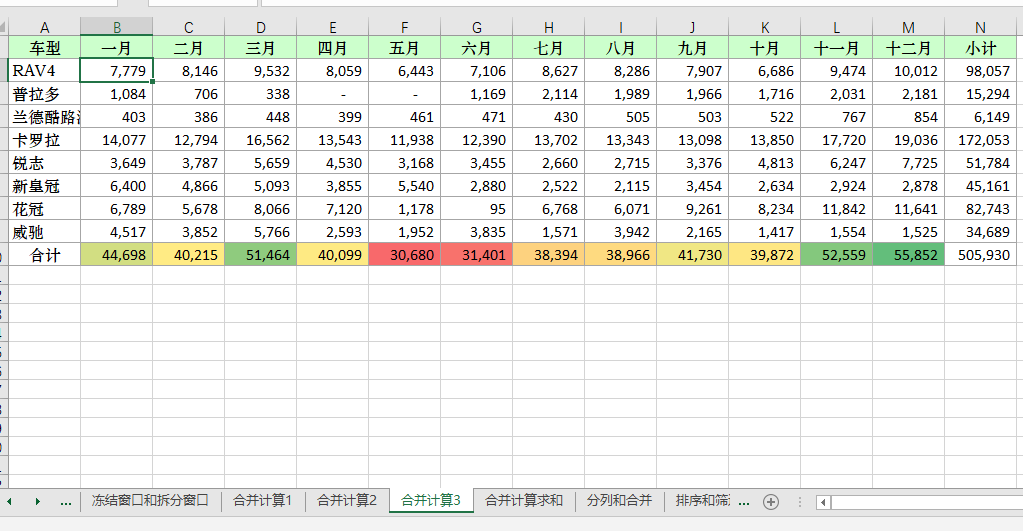This screenshot has width=1023, height=531.
Task: Select the green total cell 52,559
Action: click(x=836, y=255)
